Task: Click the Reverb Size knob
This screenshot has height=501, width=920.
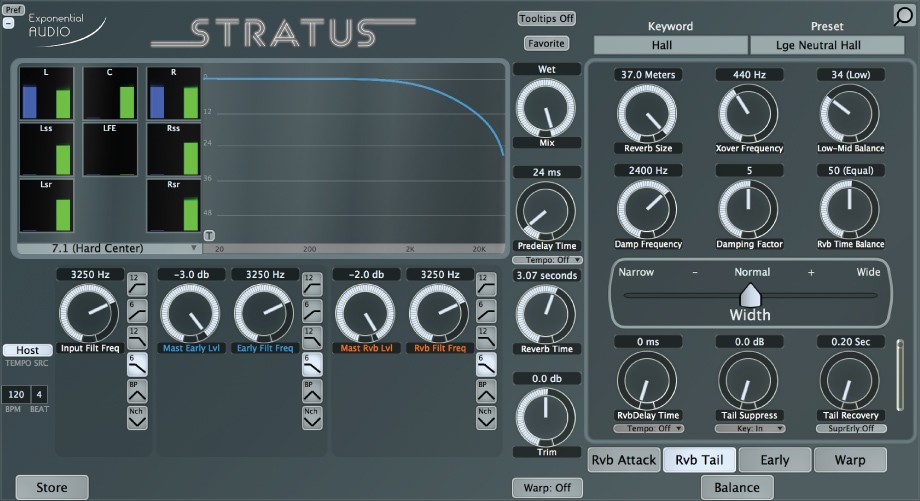Action: point(647,114)
